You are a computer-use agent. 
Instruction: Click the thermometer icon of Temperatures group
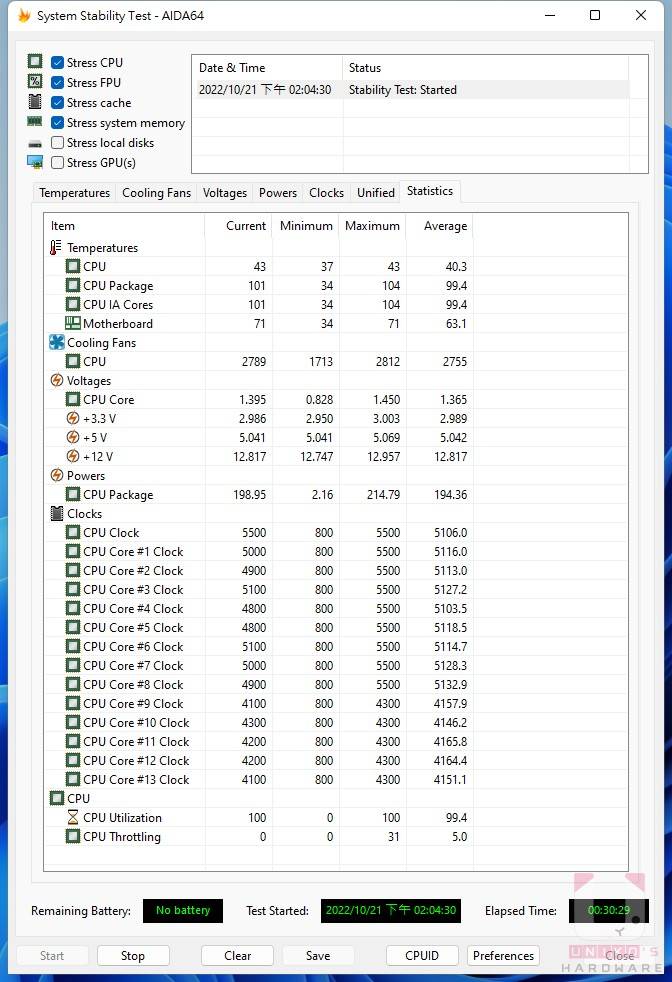[x=56, y=247]
